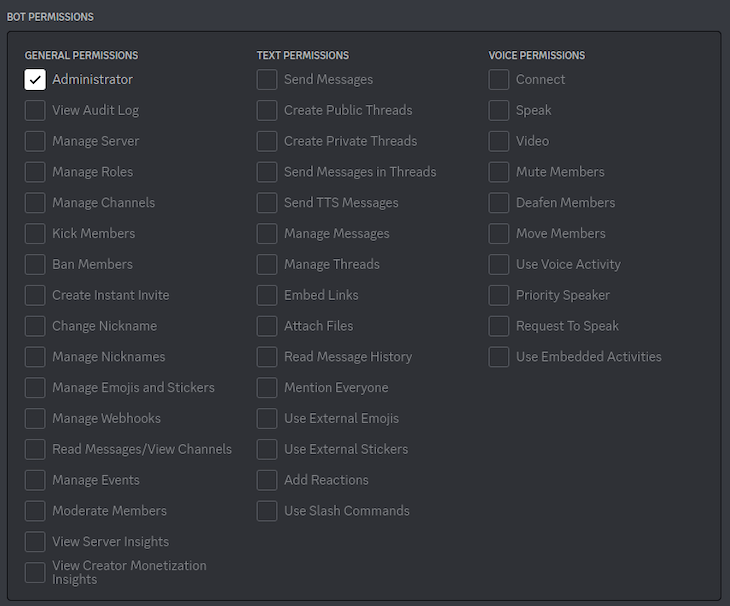Tick the Create Public Threads checkbox
Image resolution: width=730 pixels, height=606 pixels.
(267, 110)
